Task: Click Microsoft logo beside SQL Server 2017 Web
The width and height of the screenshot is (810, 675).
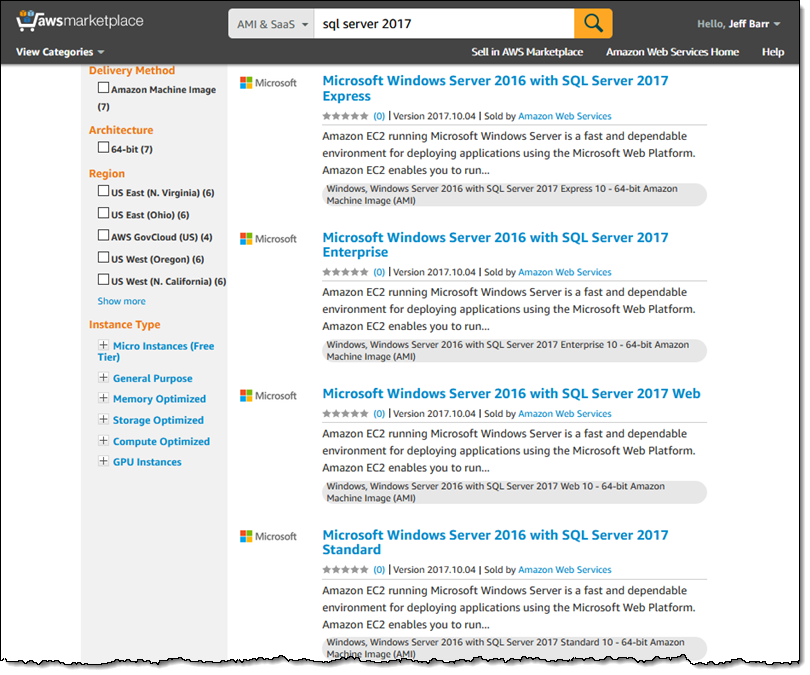Action: [268, 396]
